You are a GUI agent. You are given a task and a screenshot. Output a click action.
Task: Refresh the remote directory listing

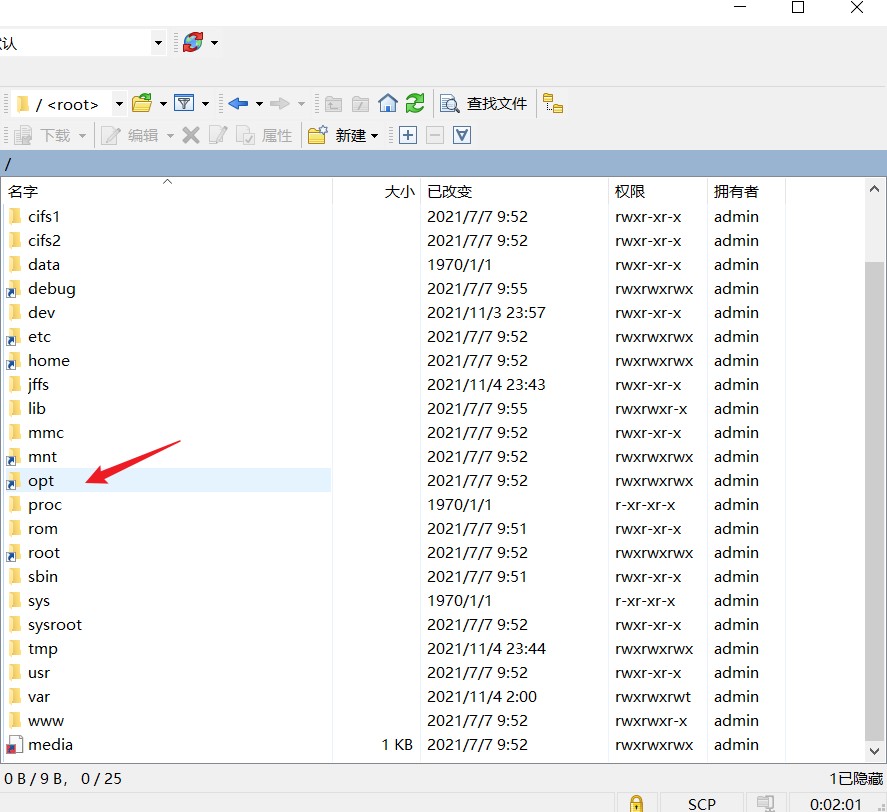point(415,104)
